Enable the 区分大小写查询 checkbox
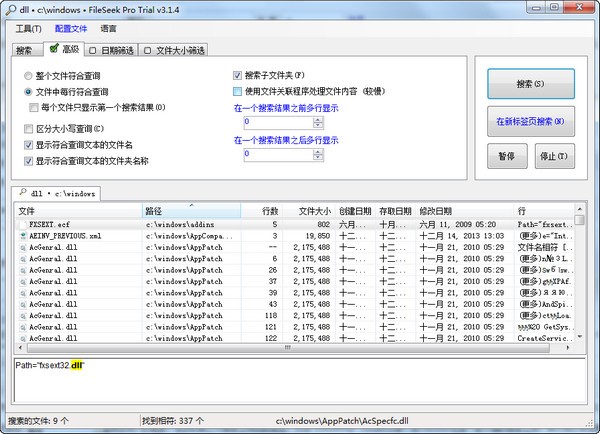The height and width of the screenshot is (434, 600). click(x=28, y=129)
